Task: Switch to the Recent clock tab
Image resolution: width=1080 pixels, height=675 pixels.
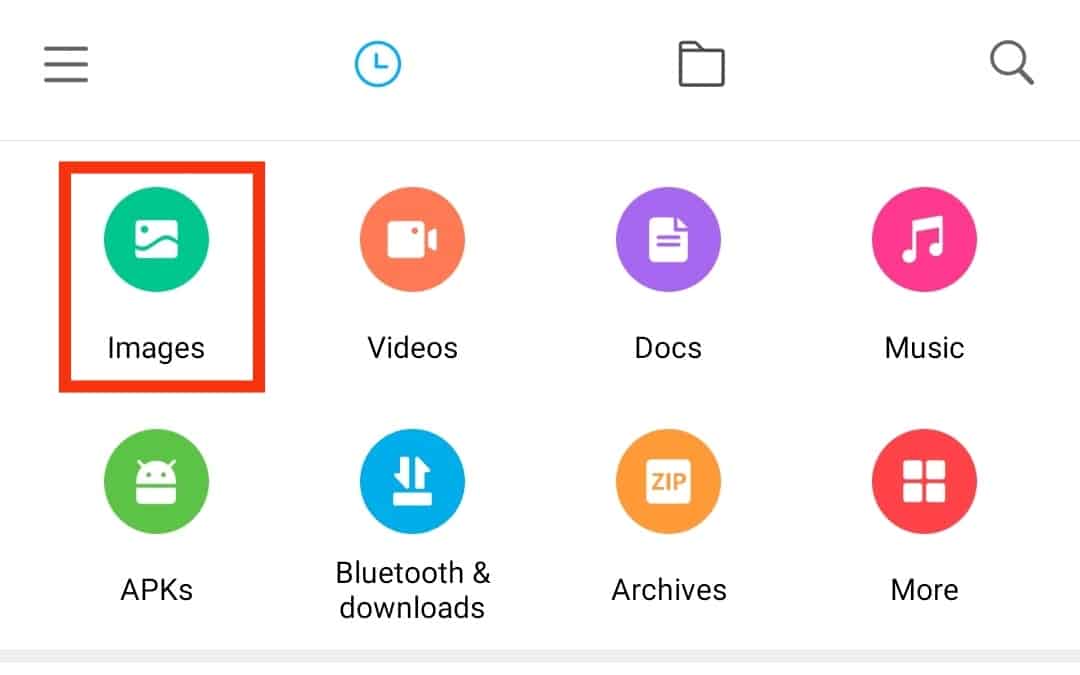Action: point(377,64)
